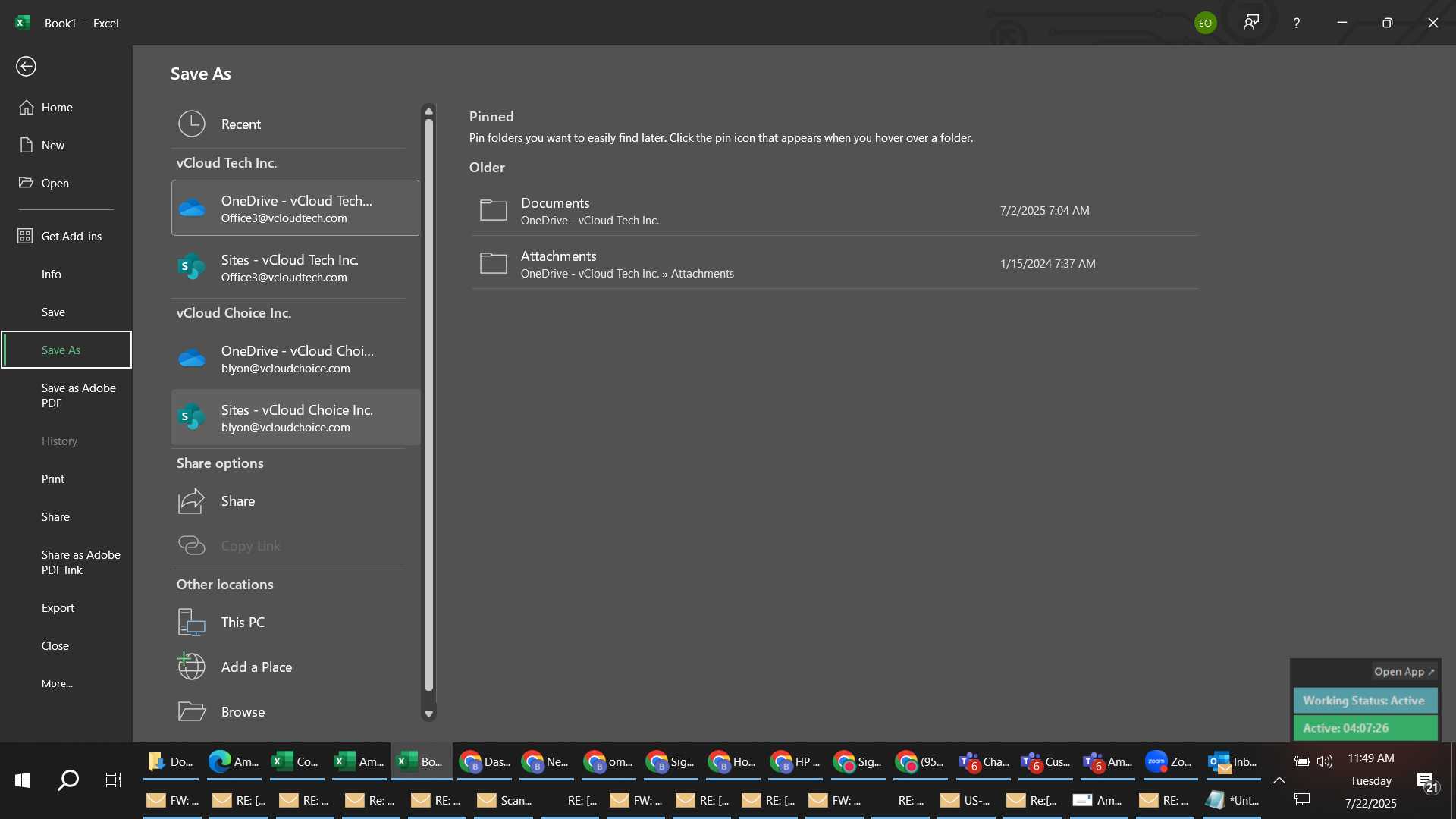This screenshot has height=819, width=1456.
Task: Open Get Add-ins
Action: (x=66, y=237)
